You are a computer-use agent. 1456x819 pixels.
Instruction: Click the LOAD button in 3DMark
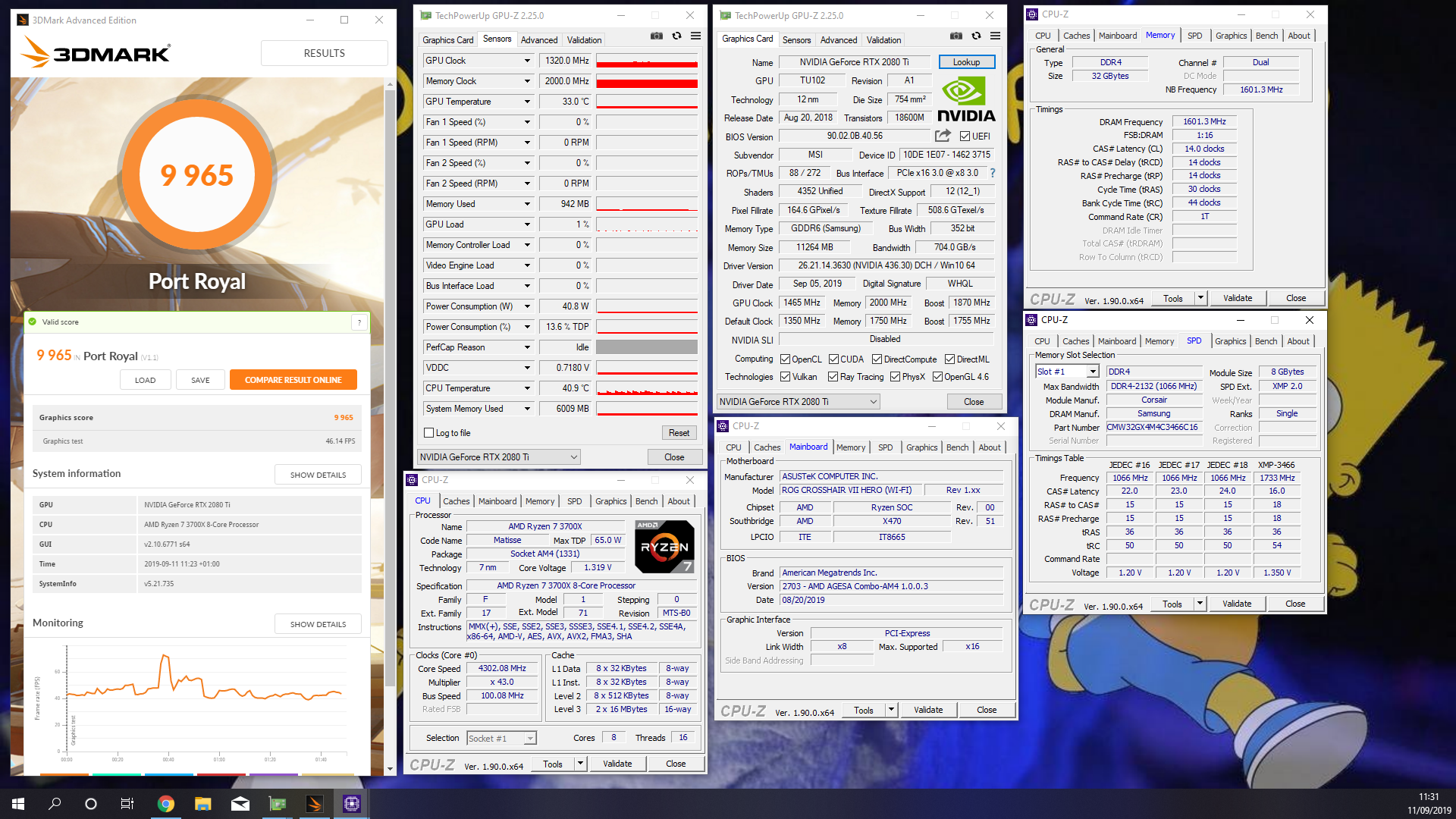pyautogui.click(x=145, y=380)
